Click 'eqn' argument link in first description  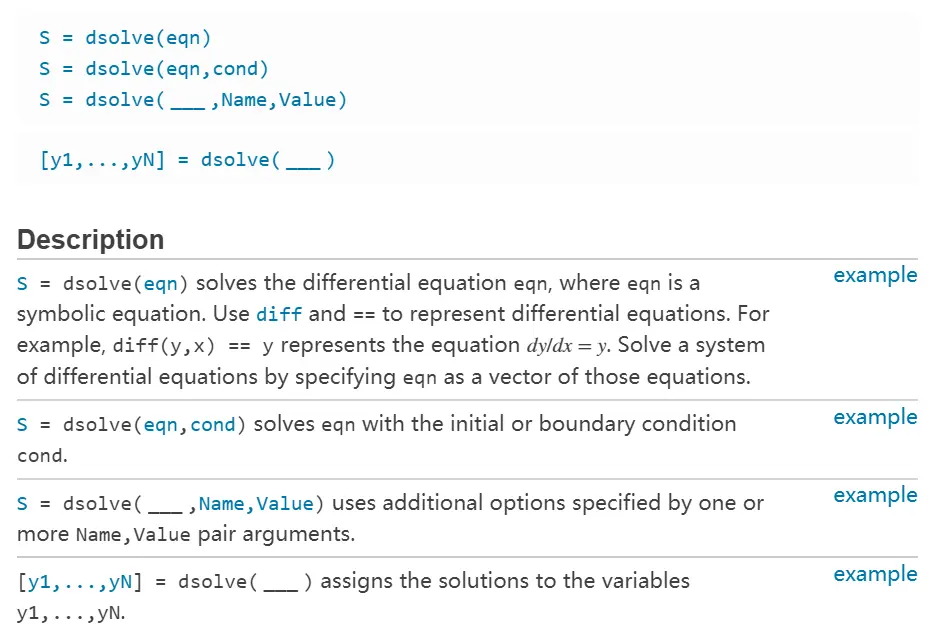[161, 284]
